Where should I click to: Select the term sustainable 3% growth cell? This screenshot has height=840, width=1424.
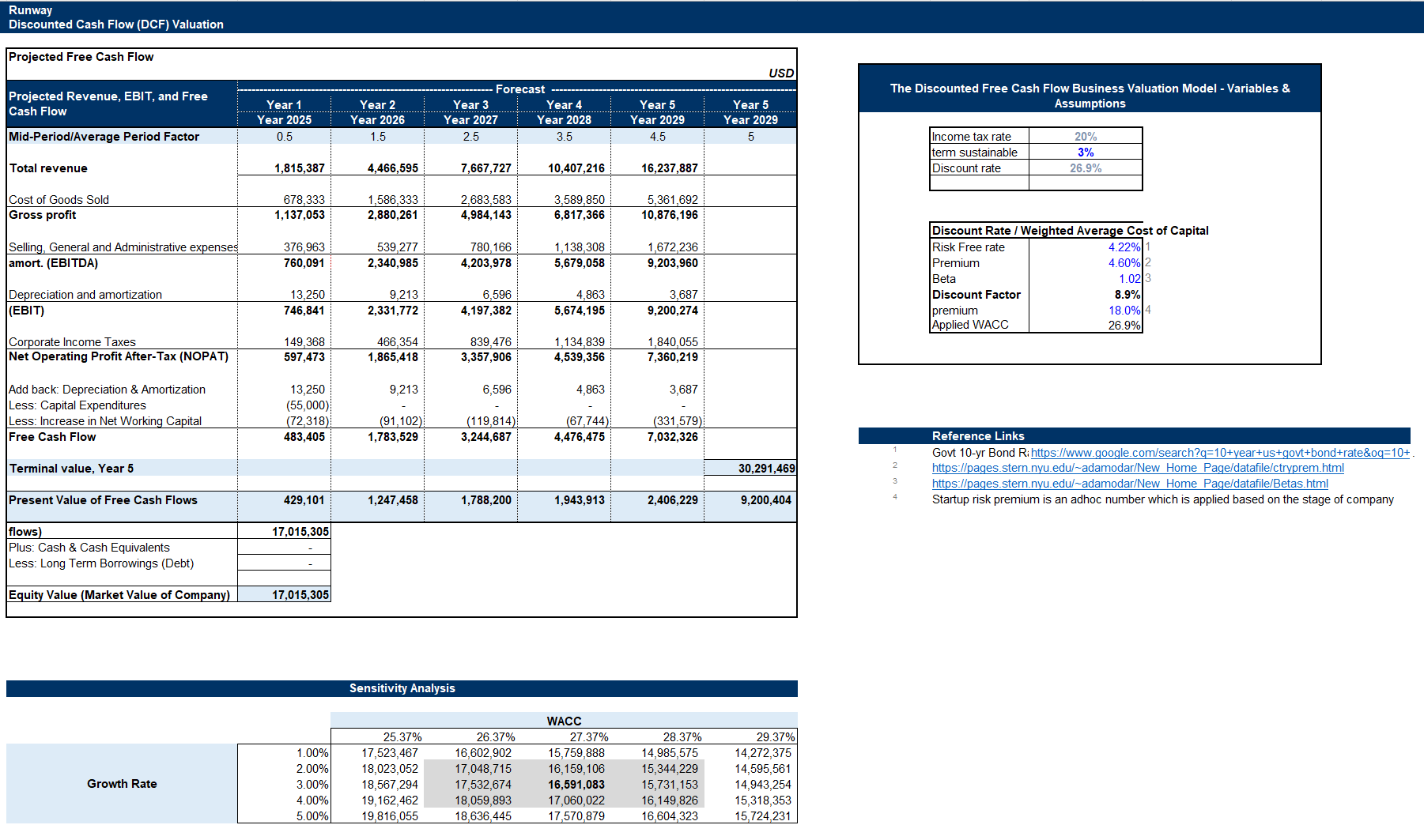[1085, 153]
